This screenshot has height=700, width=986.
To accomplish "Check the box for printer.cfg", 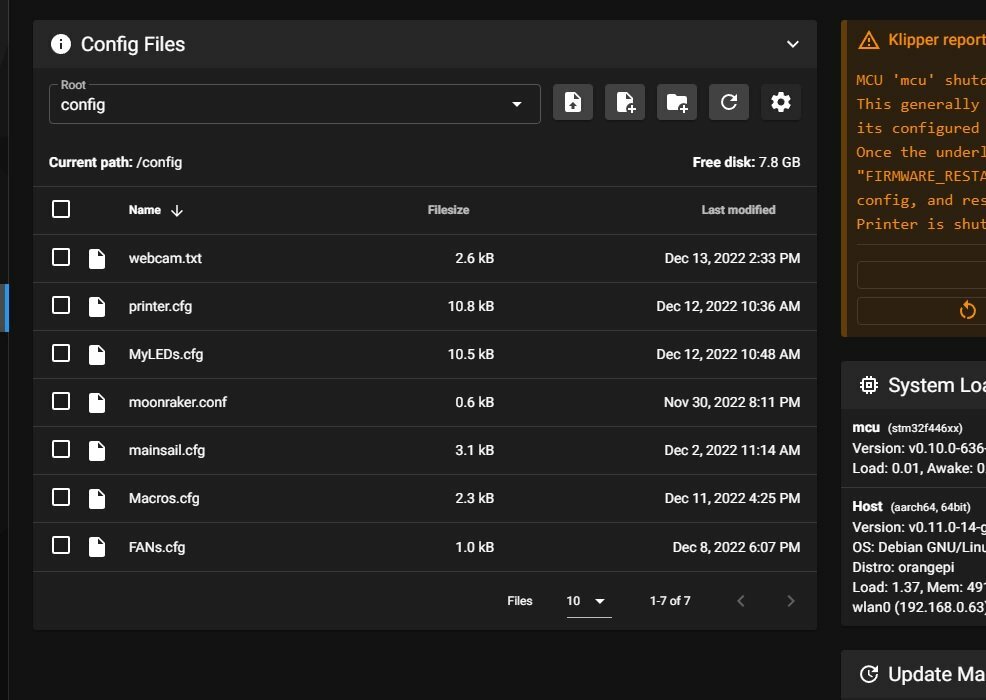I will point(61,305).
